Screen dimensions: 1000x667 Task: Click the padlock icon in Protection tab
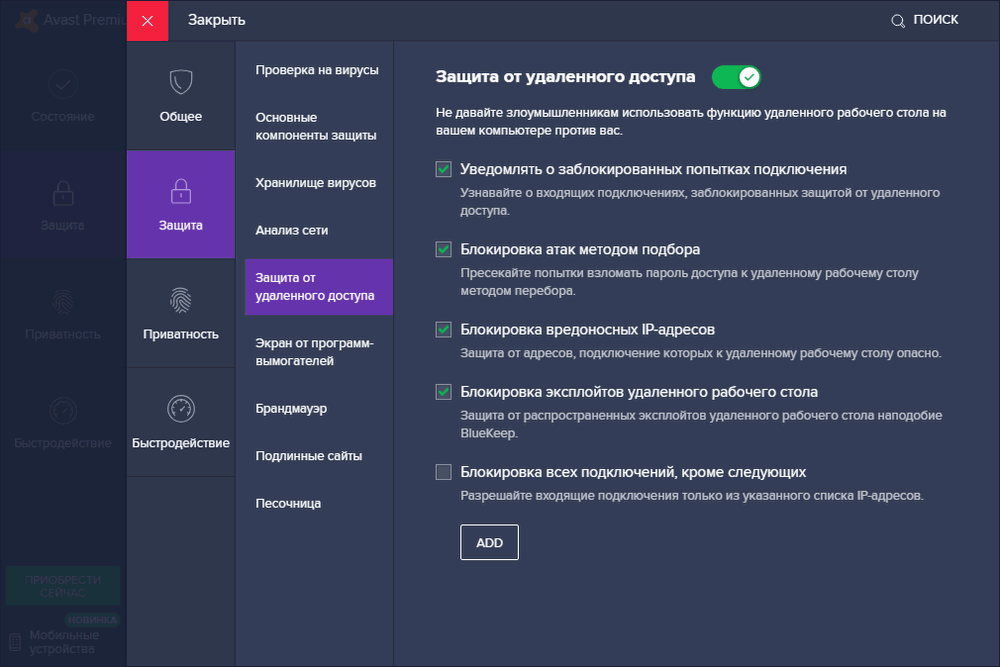[x=181, y=190]
